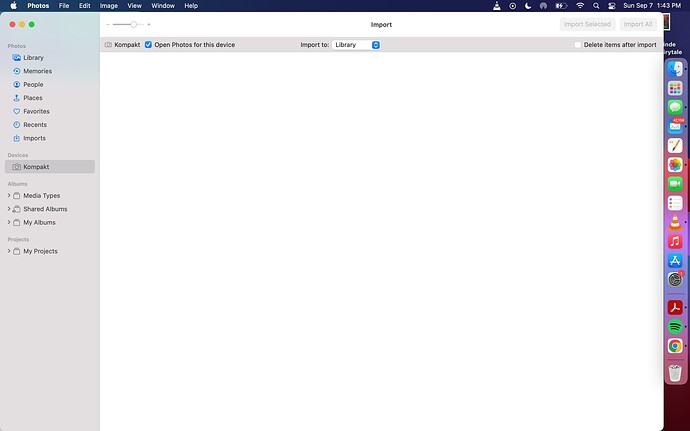The image size is (690, 431).
Task: Open System Preferences from the Dock
Action: tap(675, 280)
